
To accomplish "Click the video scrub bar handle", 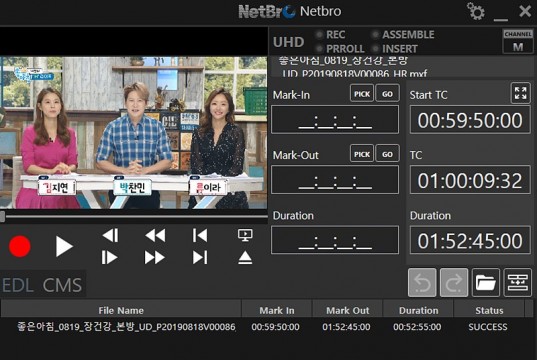I will tap(2, 217).
